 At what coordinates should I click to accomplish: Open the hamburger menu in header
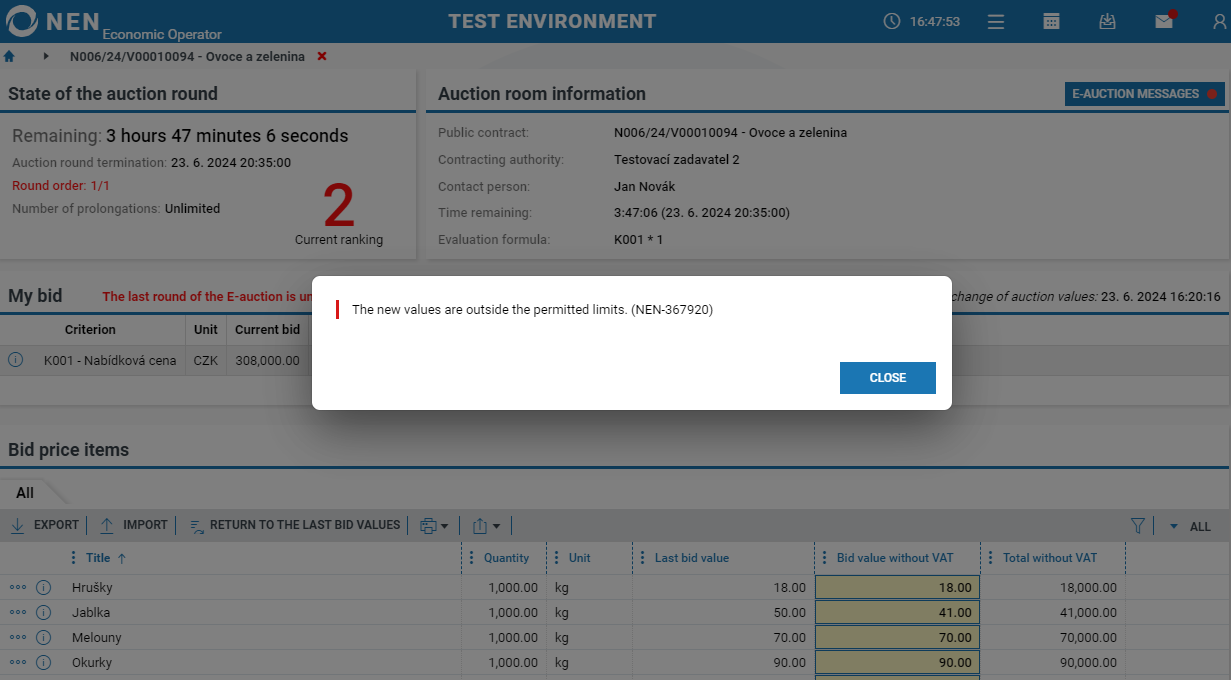click(x=996, y=21)
